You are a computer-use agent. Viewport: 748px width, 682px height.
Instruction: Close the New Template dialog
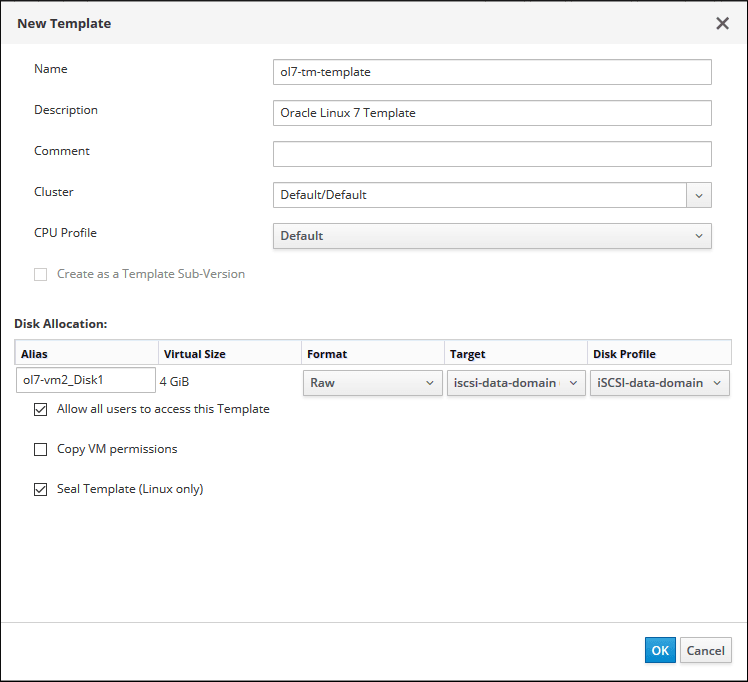pyautogui.click(x=722, y=23)
